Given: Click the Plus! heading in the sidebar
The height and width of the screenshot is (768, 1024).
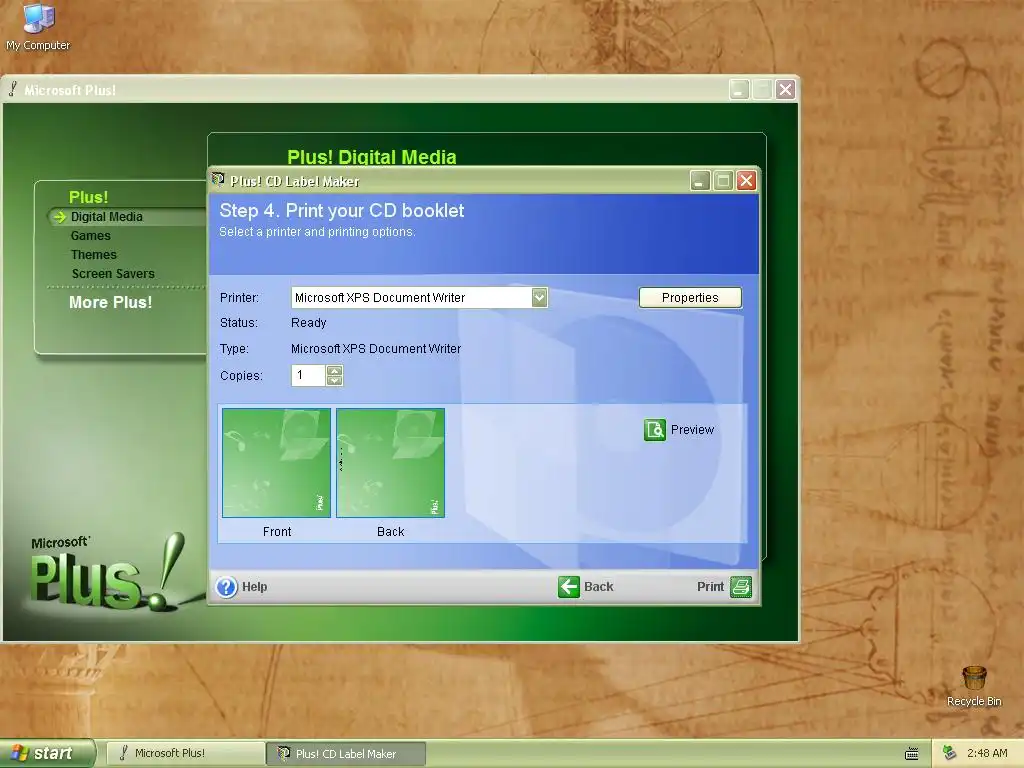Looking at the screenshot, I should (89, 197).
